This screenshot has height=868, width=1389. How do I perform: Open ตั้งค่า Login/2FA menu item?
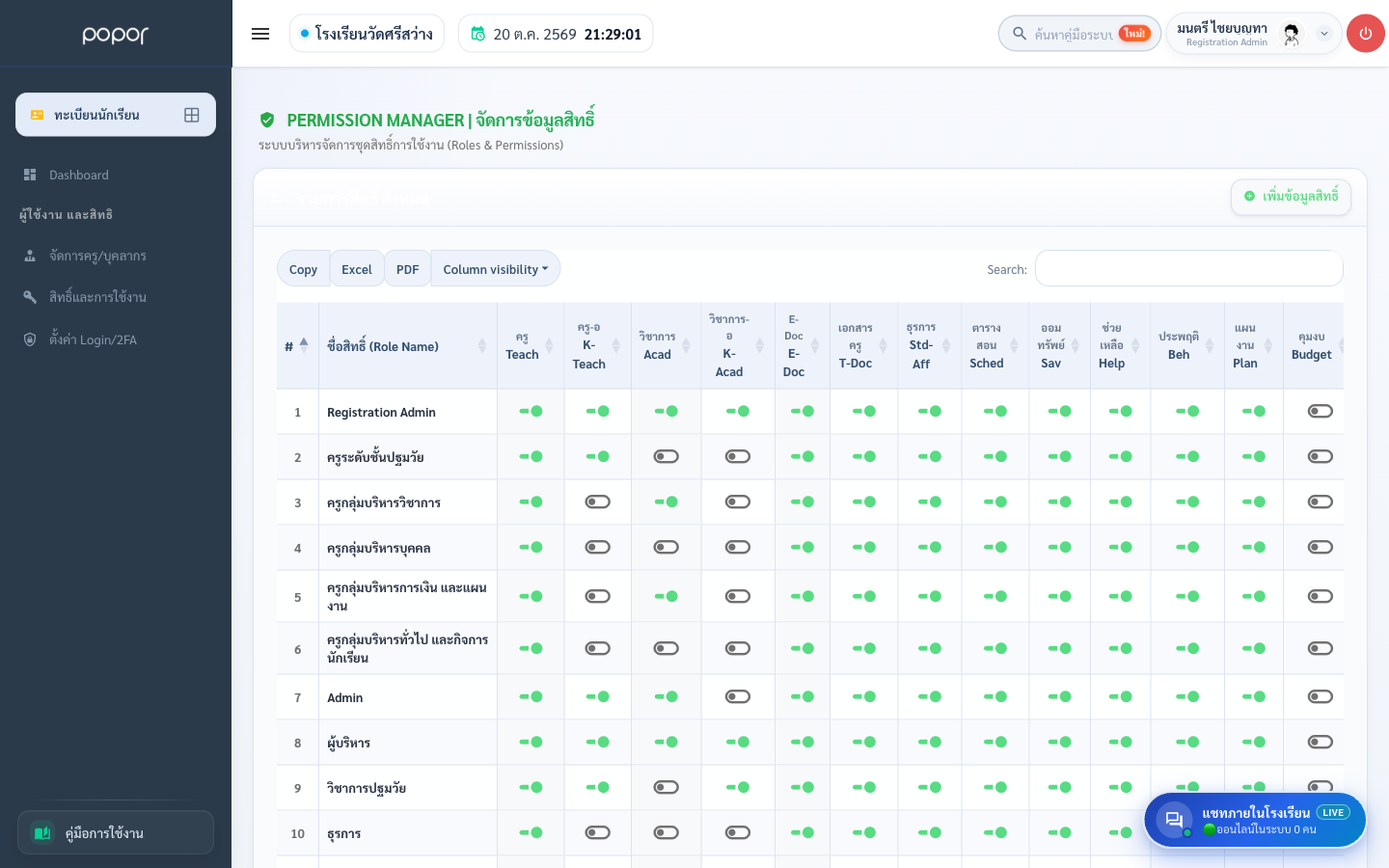tap(116, 339)
